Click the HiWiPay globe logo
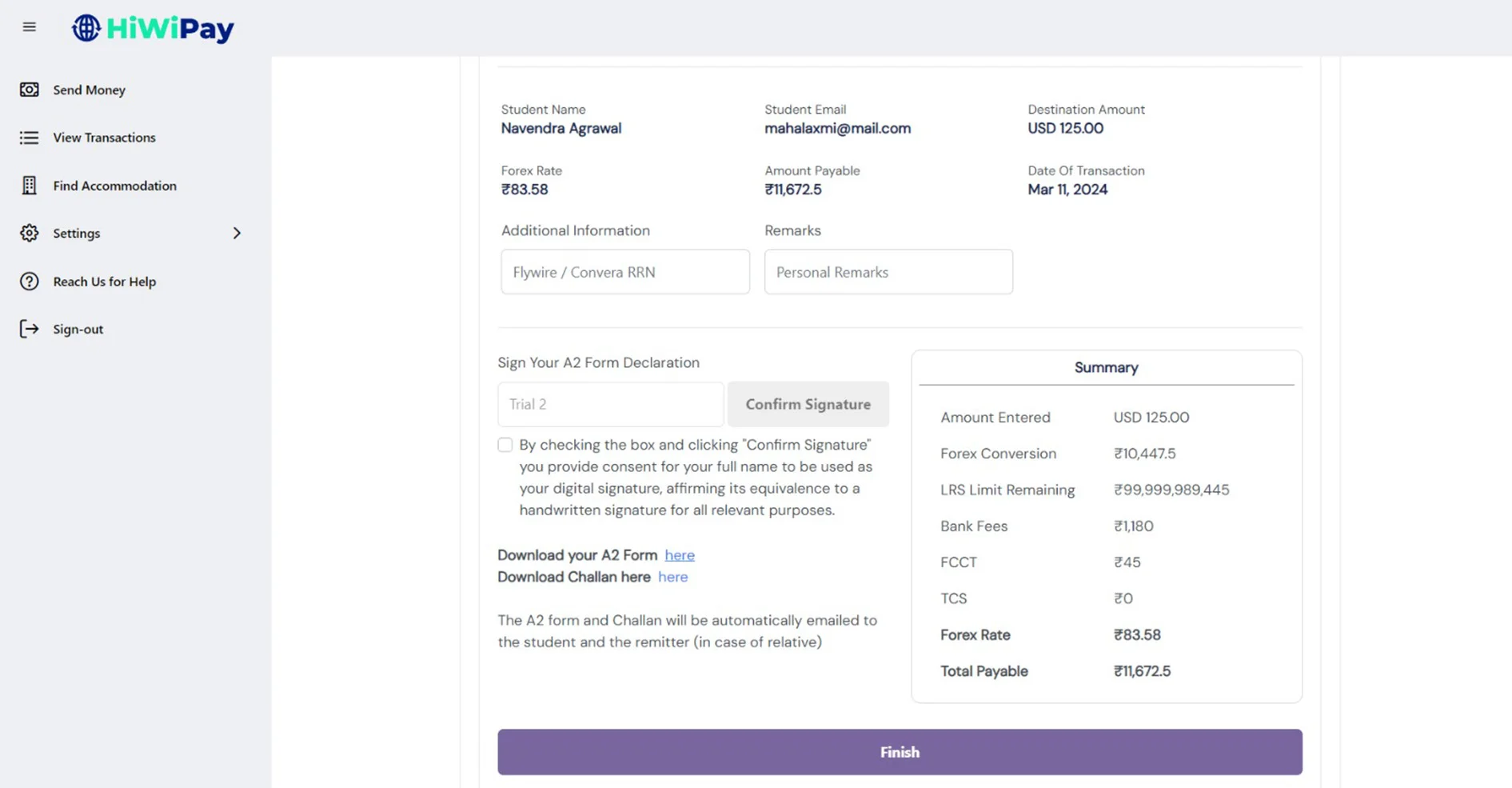Image resolution: width=1512 pixels, height=788 pixels. coord(86,28)
